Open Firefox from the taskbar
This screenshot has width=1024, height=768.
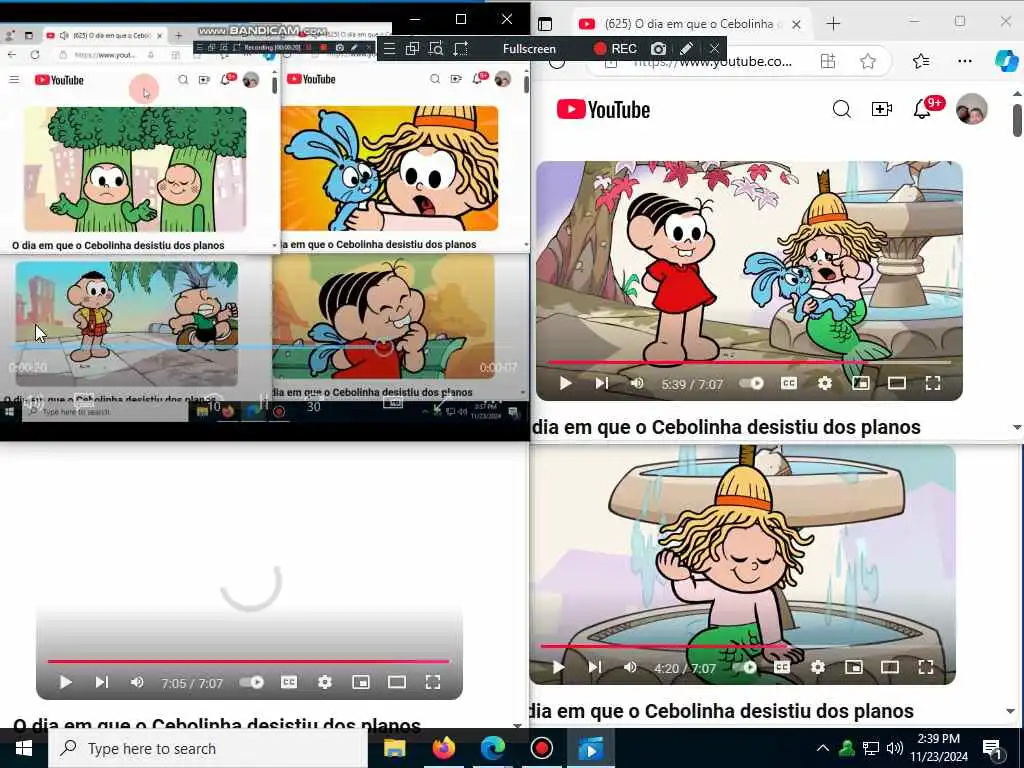[444, 748]
